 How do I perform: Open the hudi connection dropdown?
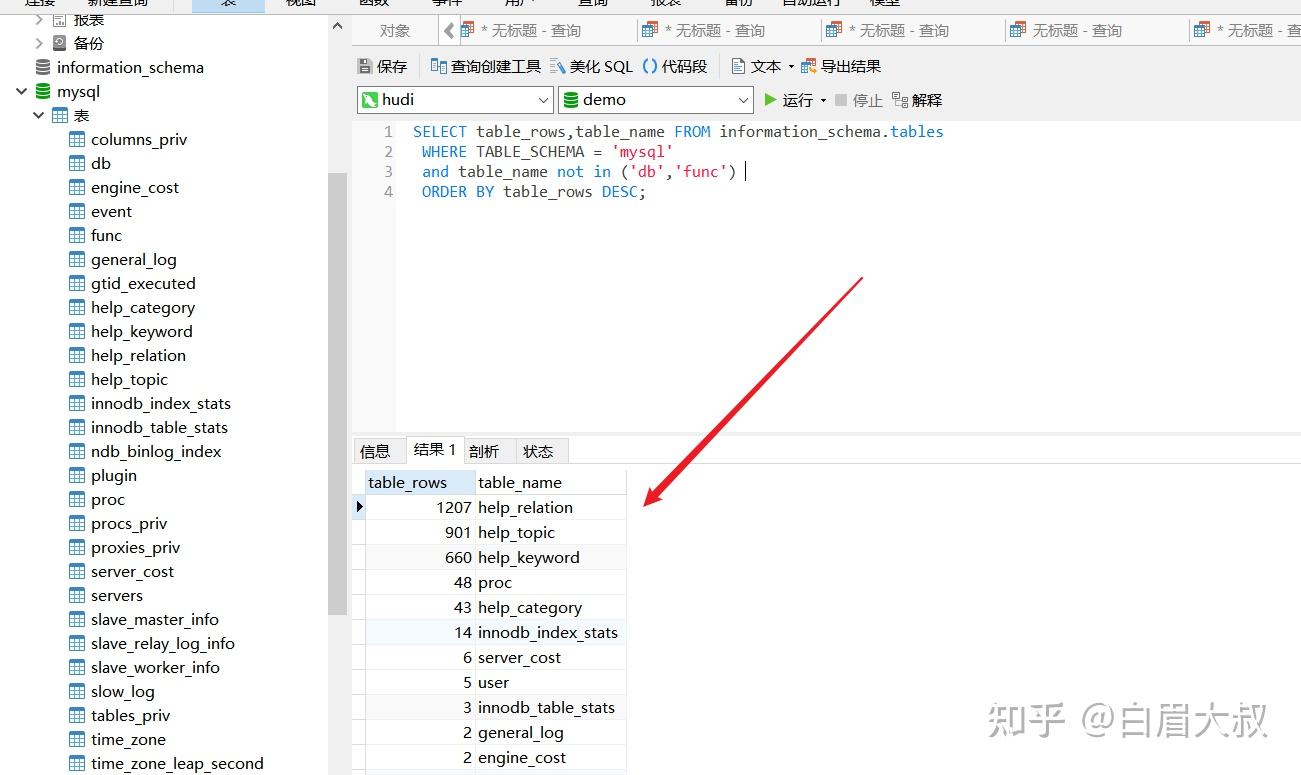(x=543, y=99)
